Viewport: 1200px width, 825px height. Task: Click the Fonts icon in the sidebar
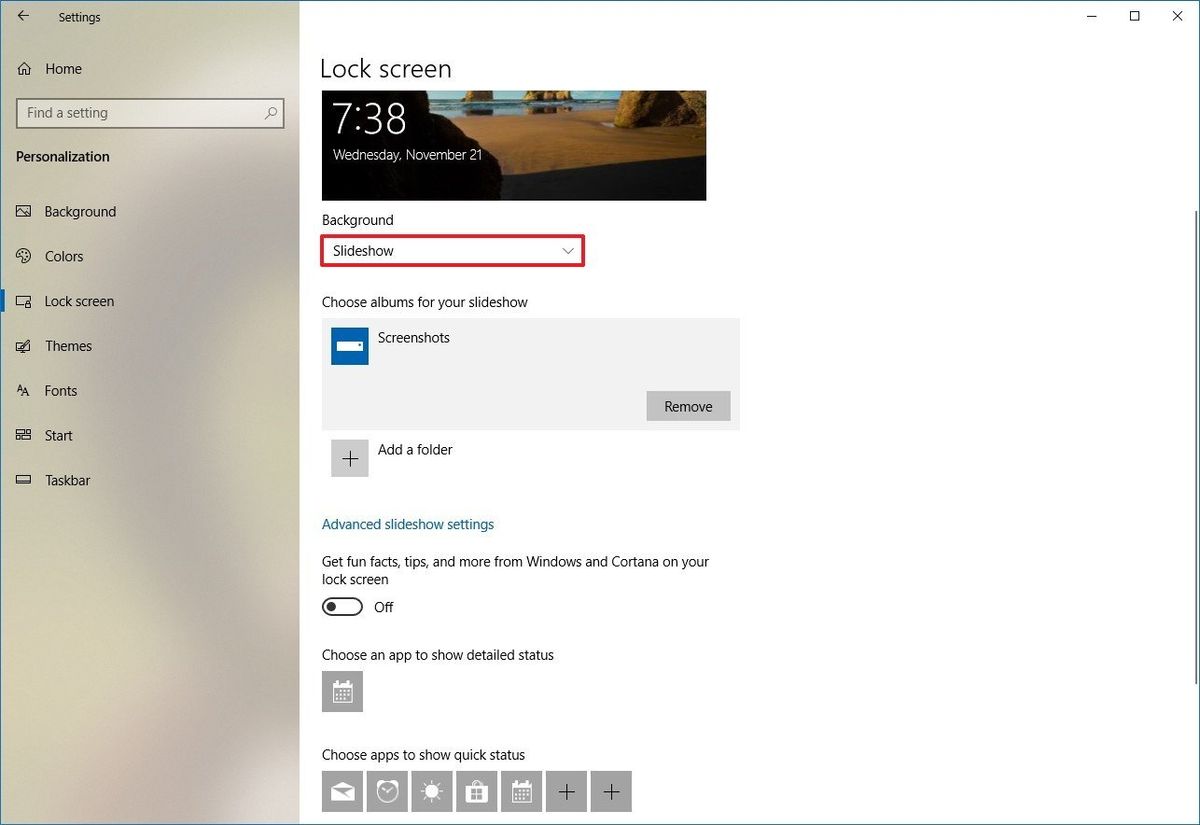[23, 390]
